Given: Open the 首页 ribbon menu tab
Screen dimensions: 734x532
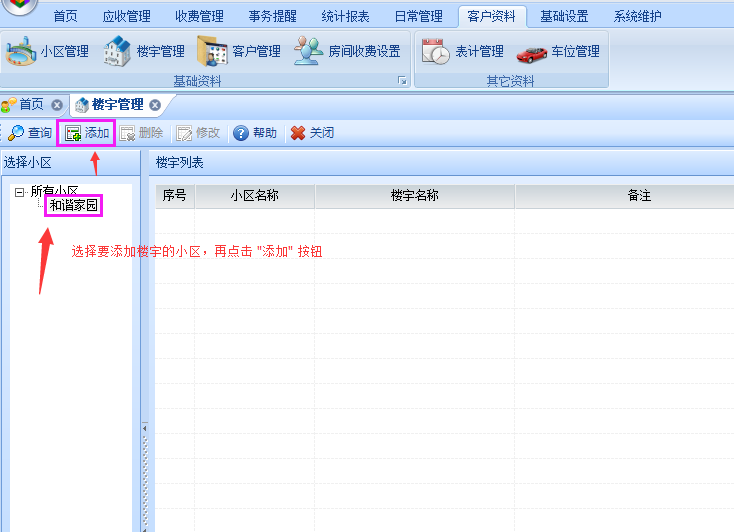Looking at the screenshot, I should tap(65, 16).
